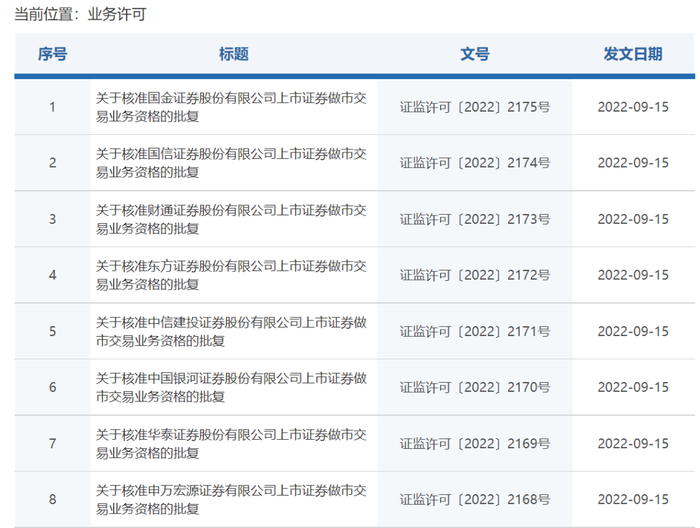This screenshot has height=528, width=700.
Task: Select document number 证监许可〔2022〕2173号
Action: pyautogui.click(x=475, y=219)
